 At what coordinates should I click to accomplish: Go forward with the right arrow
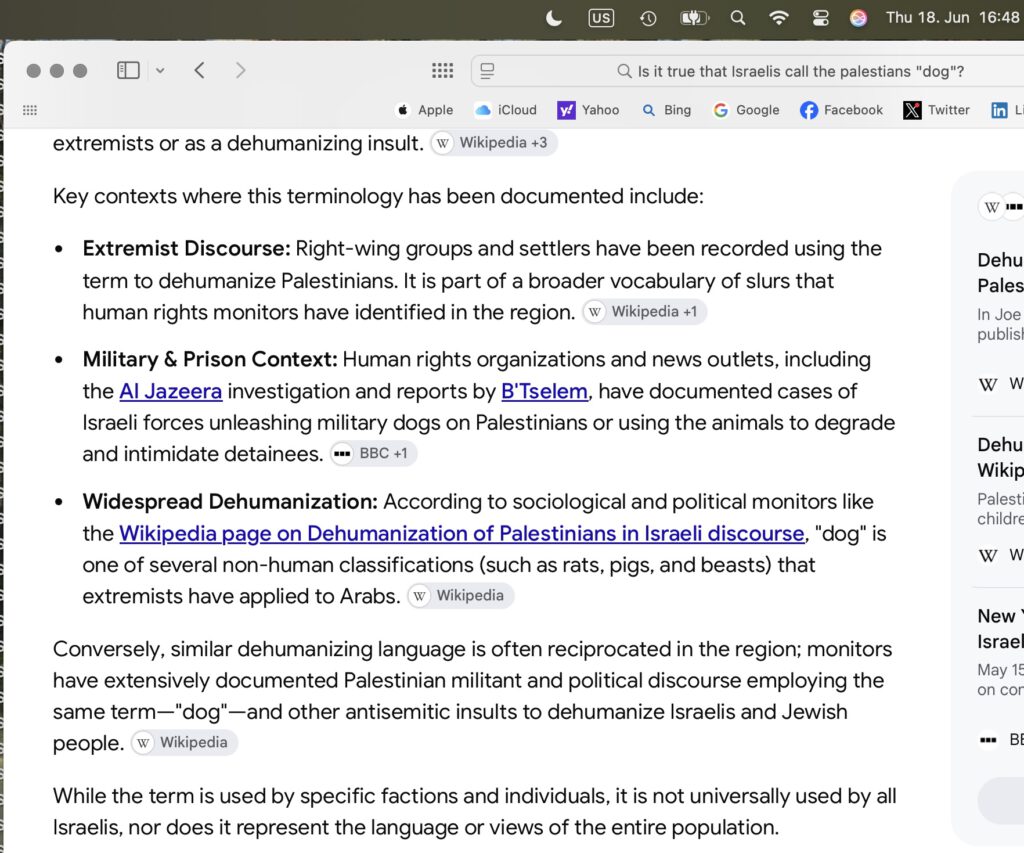pos(240,70)
